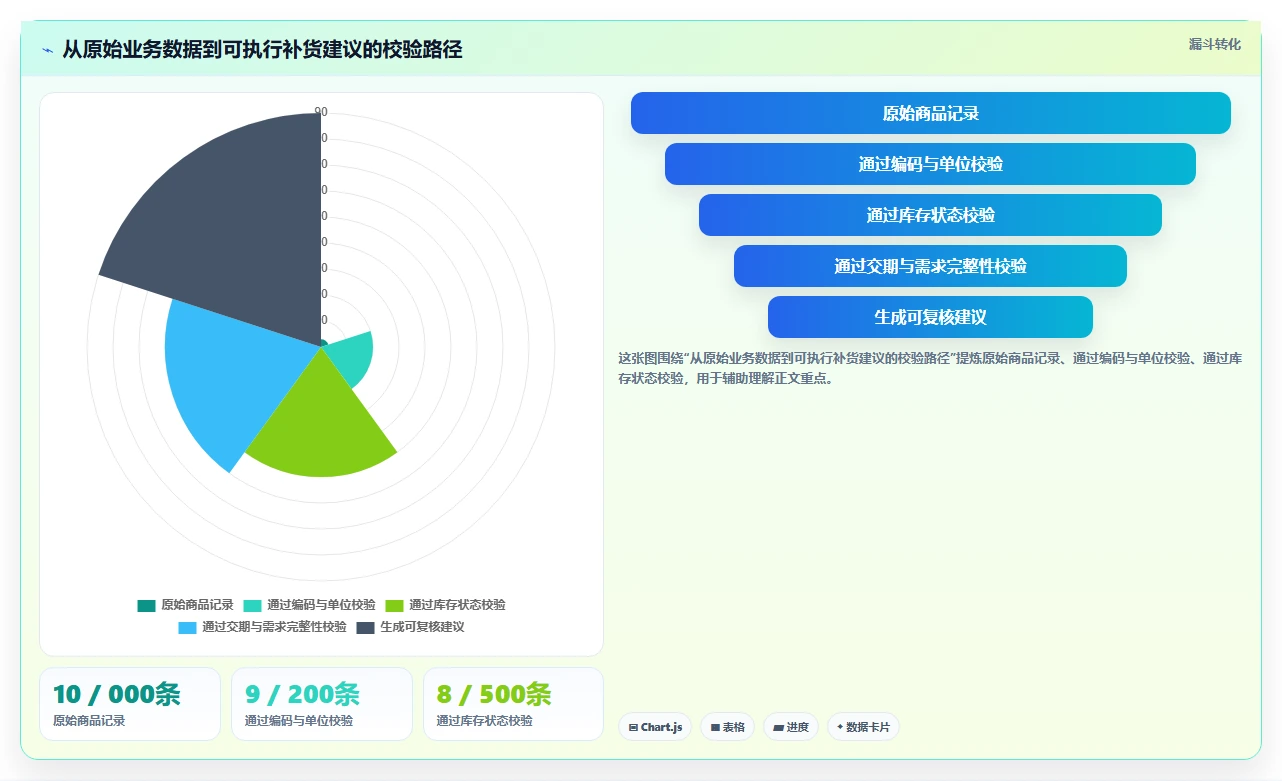
Task: Toggle 通过库存状态校验 legend swatch
Action: click(395, 605)
